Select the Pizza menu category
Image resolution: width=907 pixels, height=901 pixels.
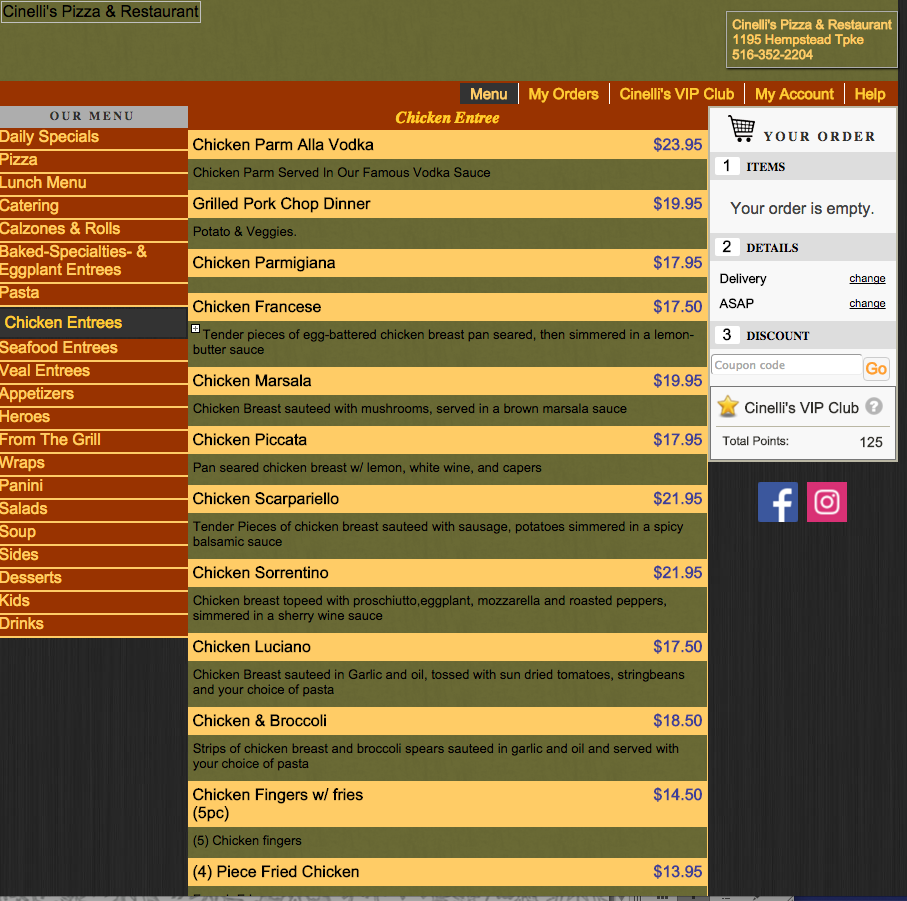pos(19,160)
